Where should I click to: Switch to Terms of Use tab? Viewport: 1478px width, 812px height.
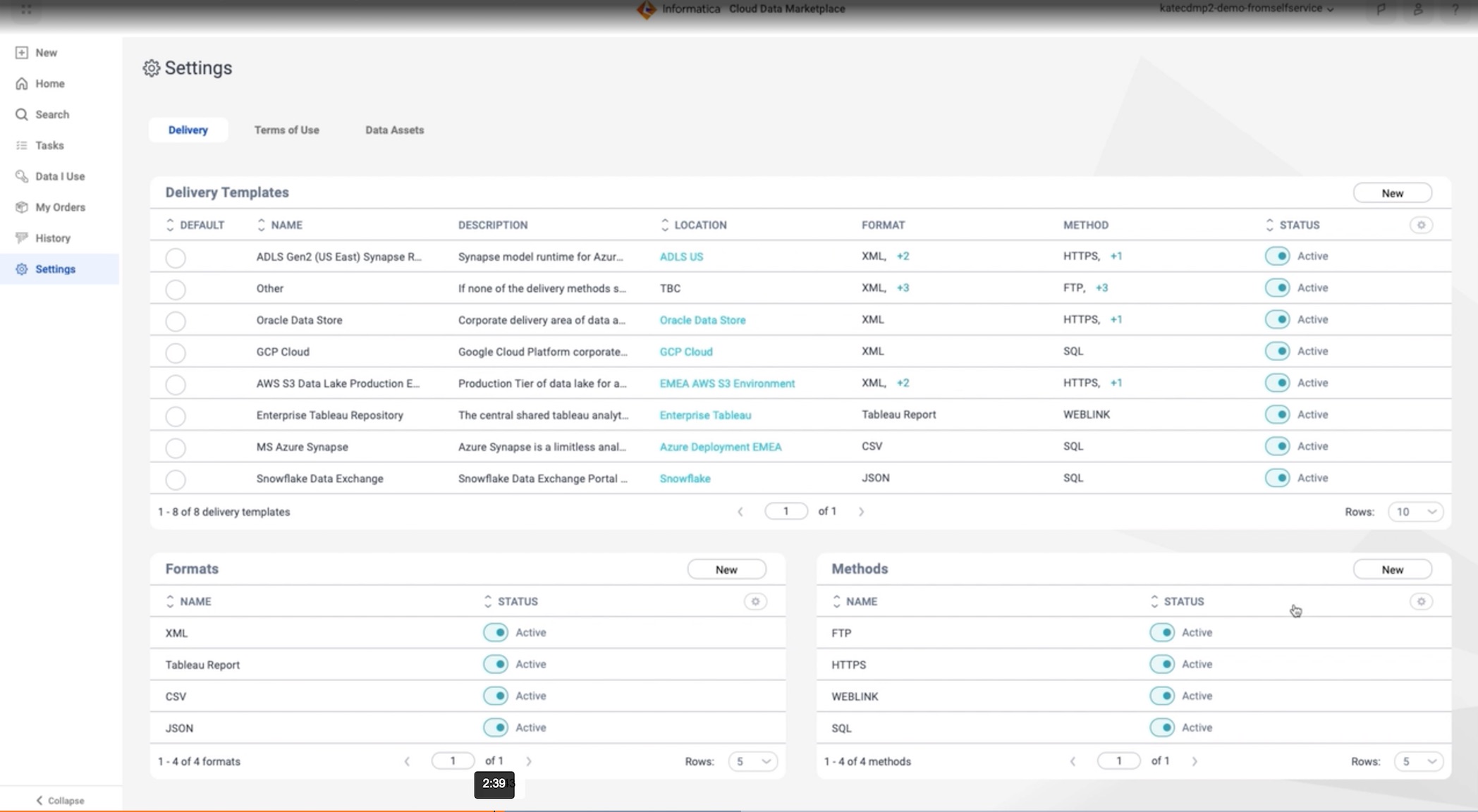(x=286, y=130)
